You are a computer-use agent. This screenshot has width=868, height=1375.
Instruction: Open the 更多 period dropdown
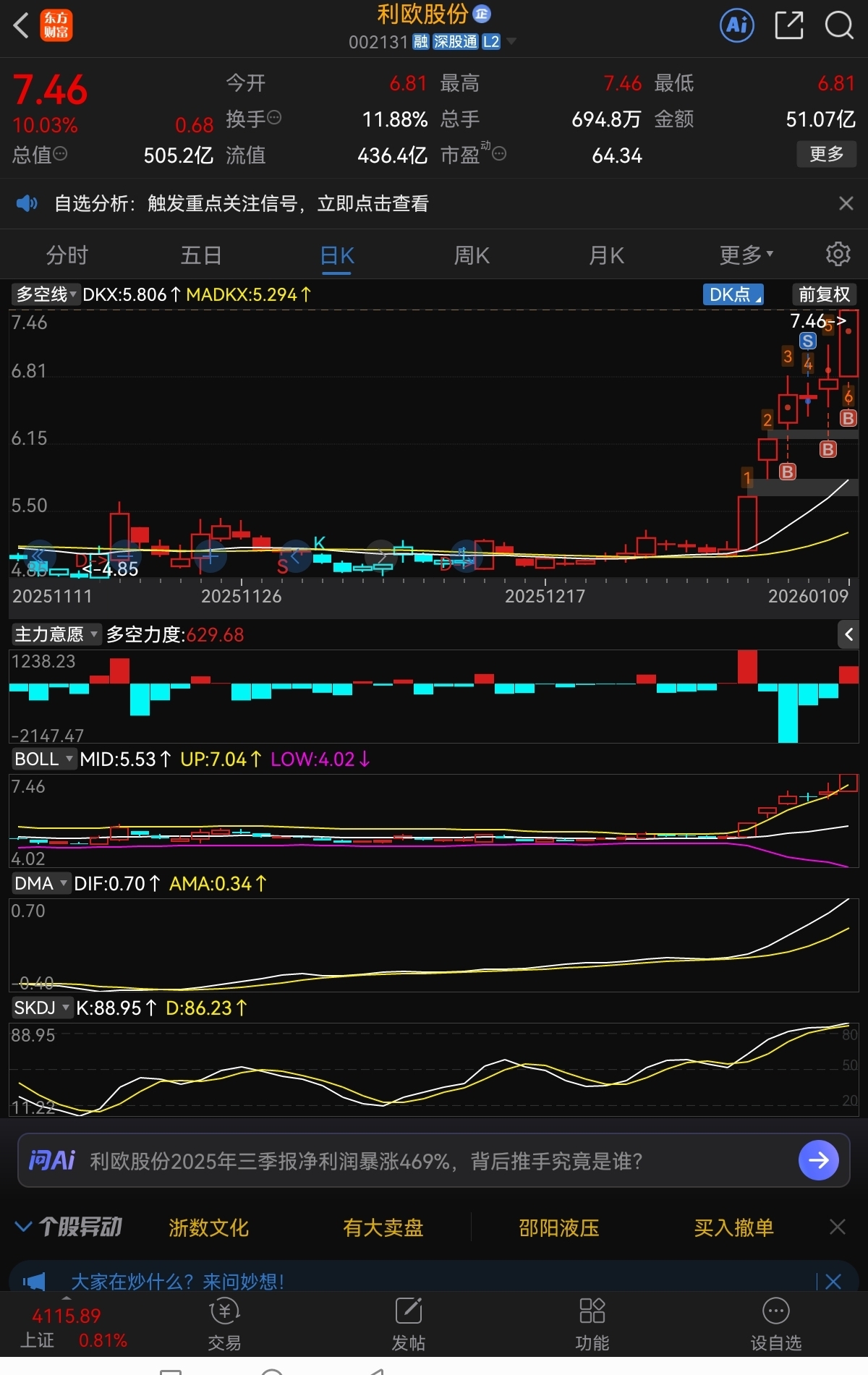point(746,255)
